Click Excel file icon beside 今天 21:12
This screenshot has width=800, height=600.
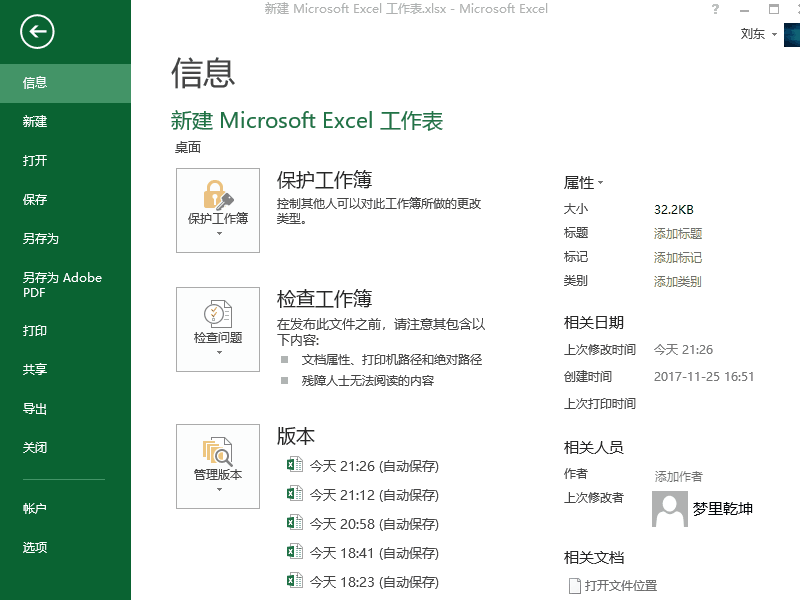294,494
